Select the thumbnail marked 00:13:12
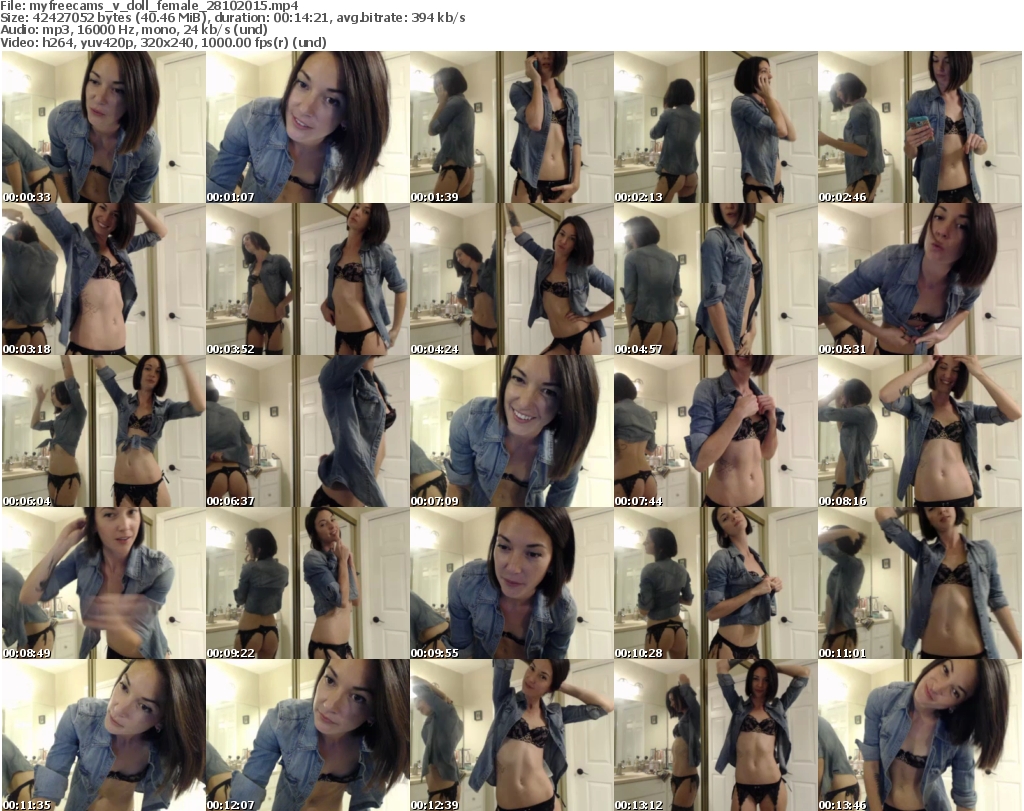The height and width of the screenshot is (811, 1024). (x=715, y=735)
